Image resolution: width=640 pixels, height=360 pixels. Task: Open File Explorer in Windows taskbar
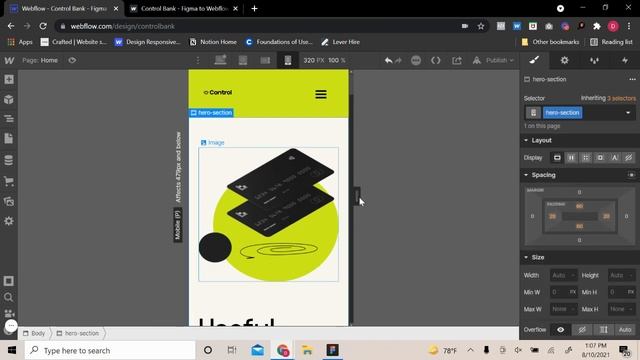coord(307,350)
